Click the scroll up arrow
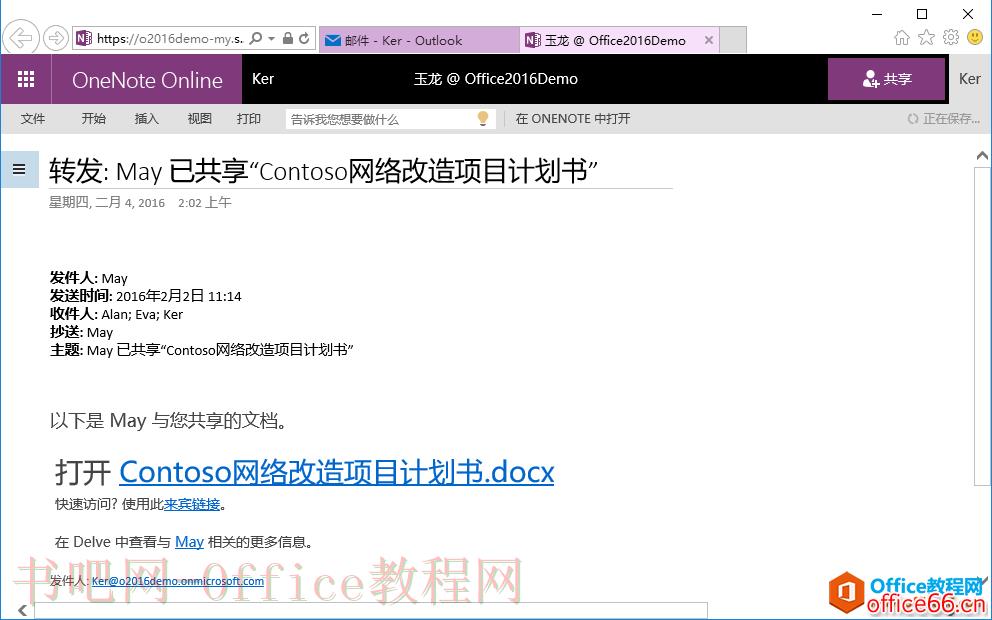The image size is (992, 620). [x=983, y=156]
